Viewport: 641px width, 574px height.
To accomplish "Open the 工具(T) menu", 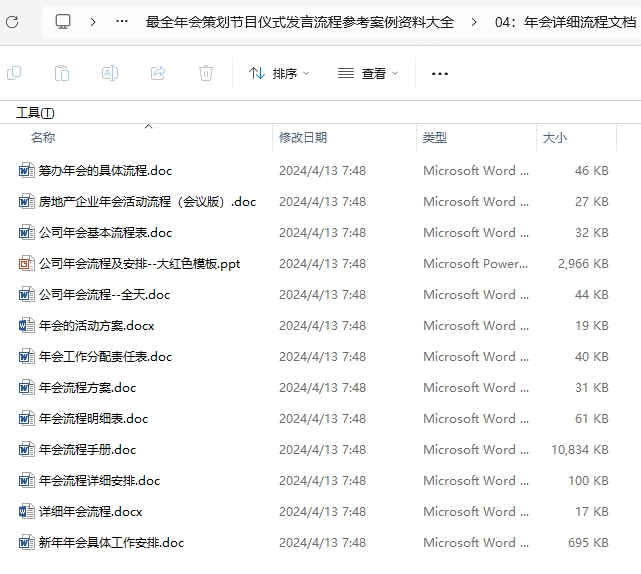I will [35, 113].
